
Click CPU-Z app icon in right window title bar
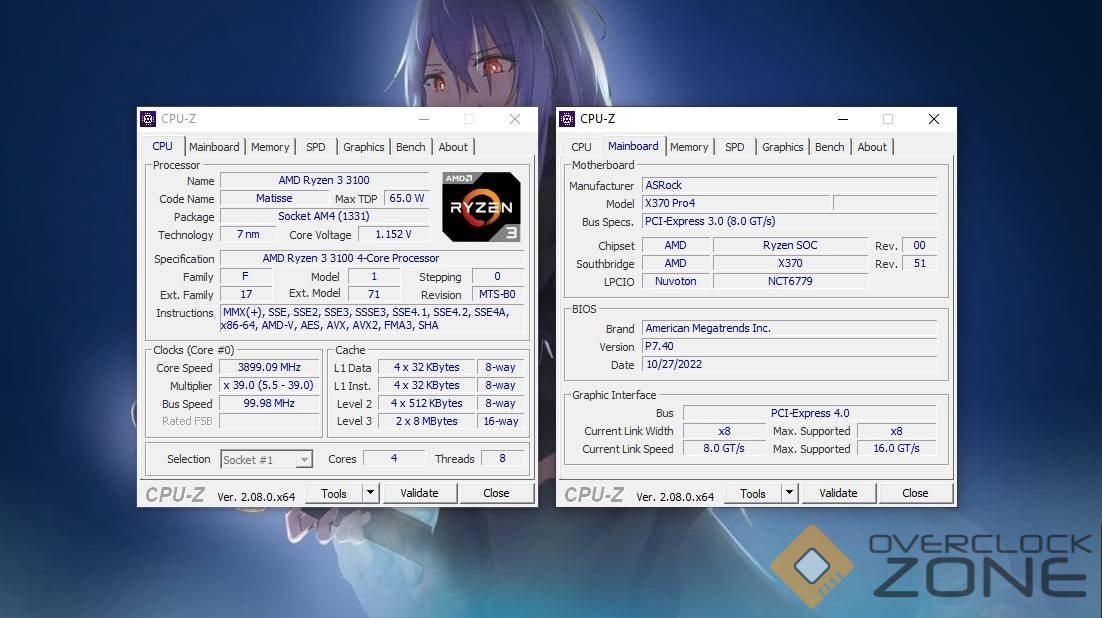(566, 119)
